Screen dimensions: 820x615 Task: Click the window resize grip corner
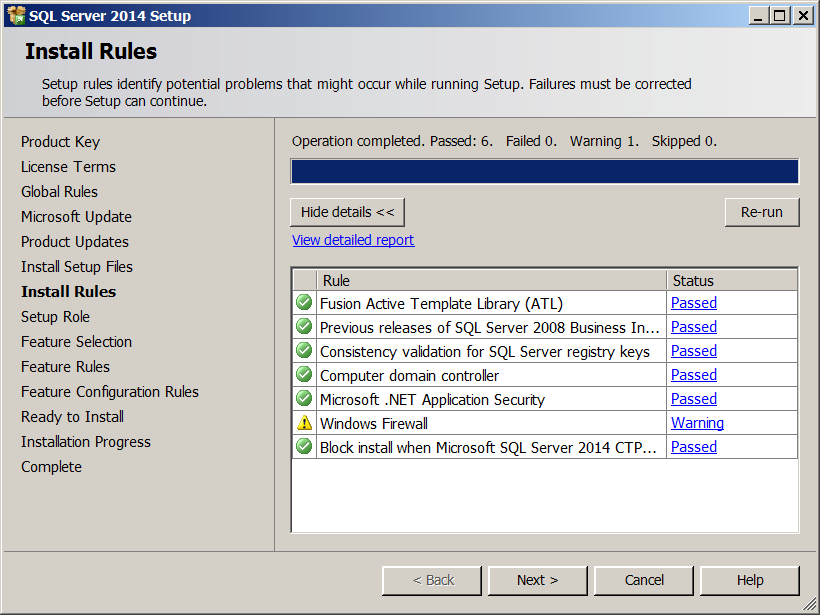810,605
